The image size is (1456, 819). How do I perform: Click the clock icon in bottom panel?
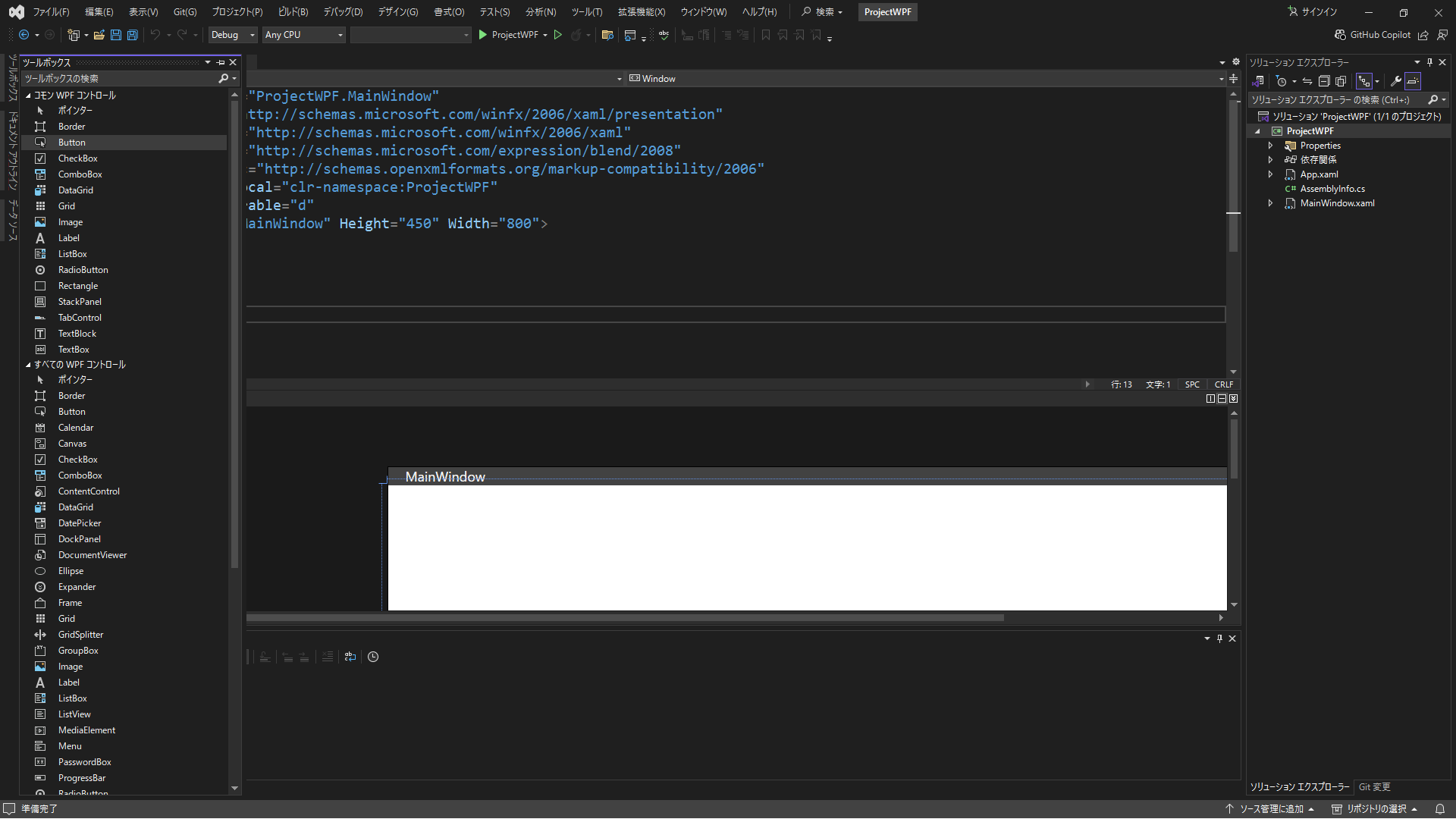373,657
